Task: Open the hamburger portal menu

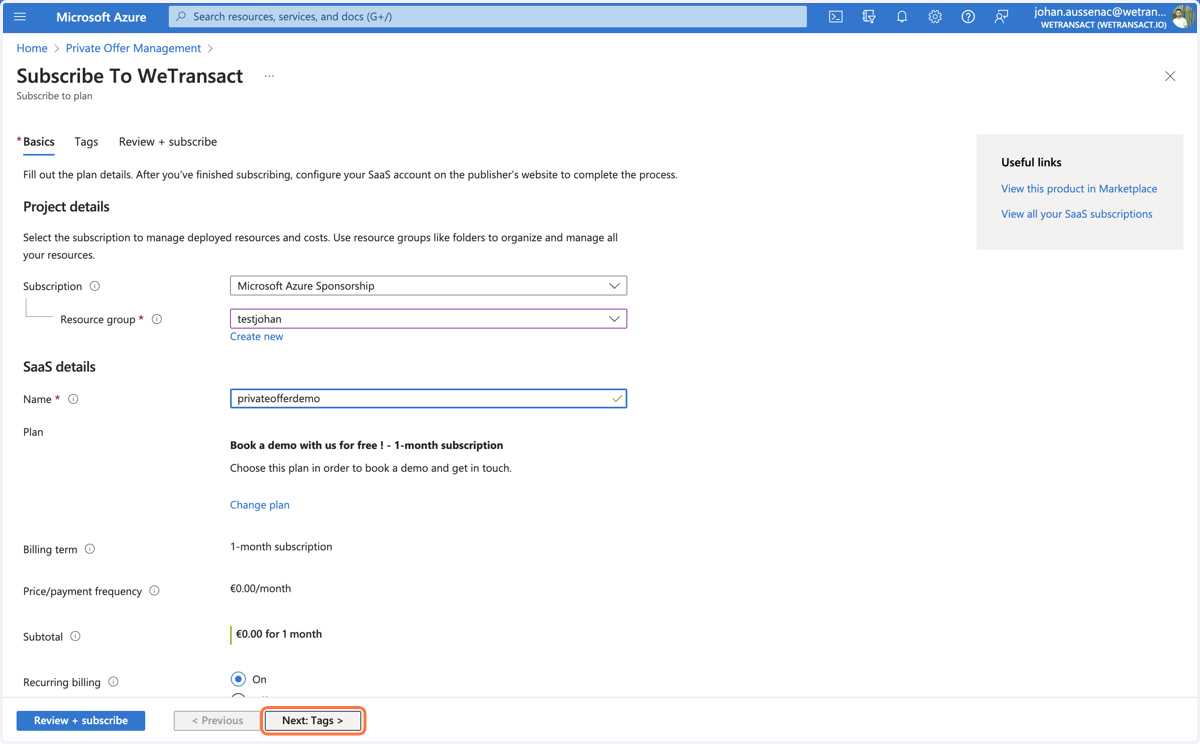Action: point(20,17)
